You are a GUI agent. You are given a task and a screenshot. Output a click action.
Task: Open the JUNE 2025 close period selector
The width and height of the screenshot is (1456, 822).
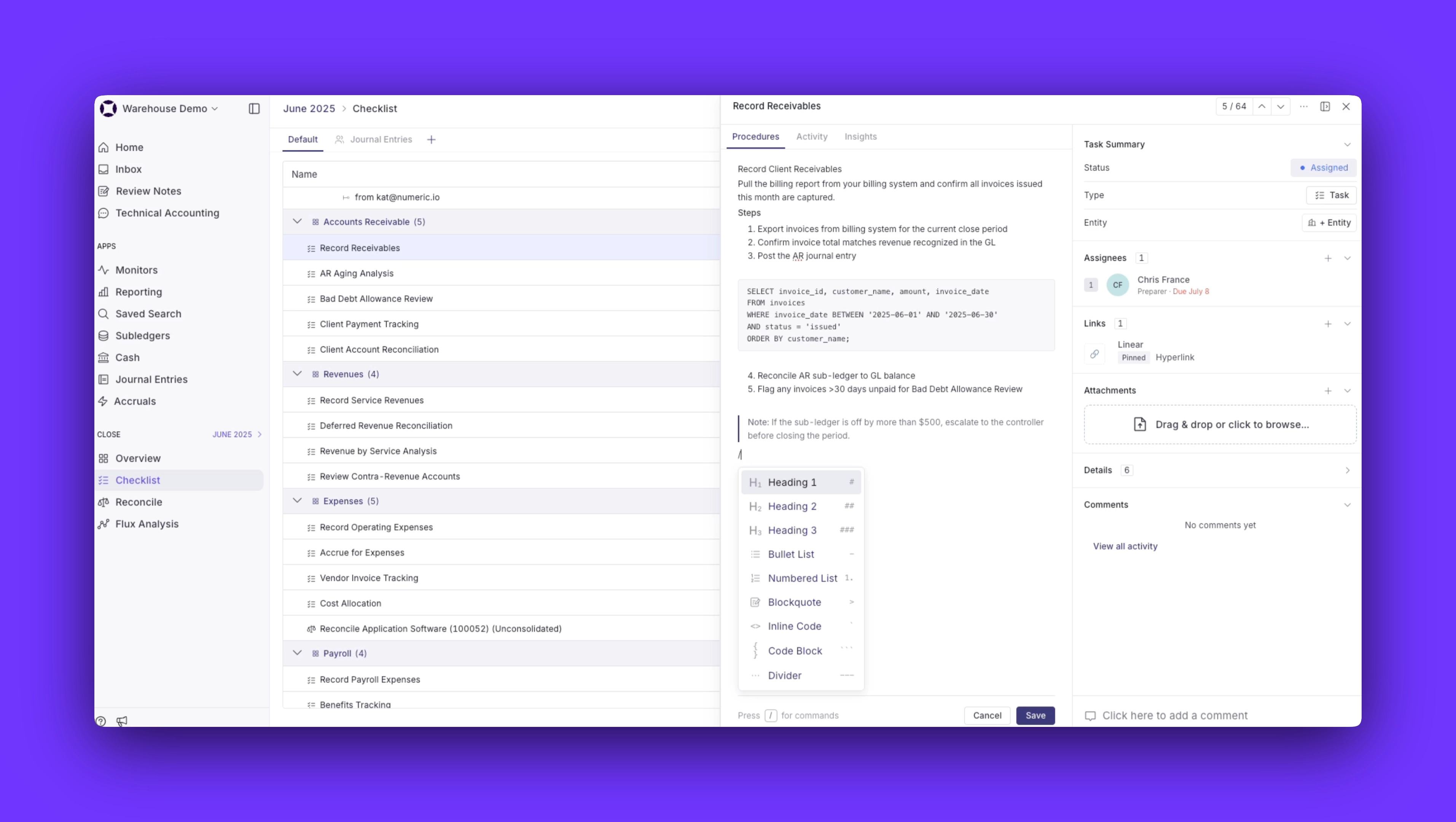coord(237,434)
